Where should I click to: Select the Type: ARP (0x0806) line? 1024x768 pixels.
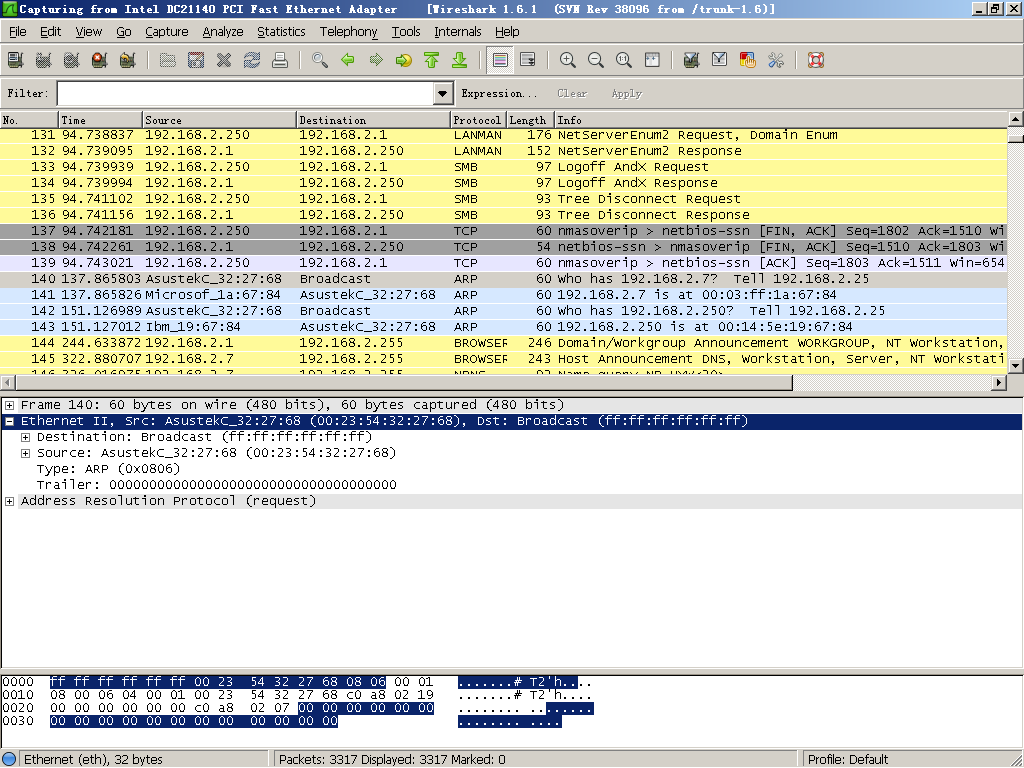(108, 469)
